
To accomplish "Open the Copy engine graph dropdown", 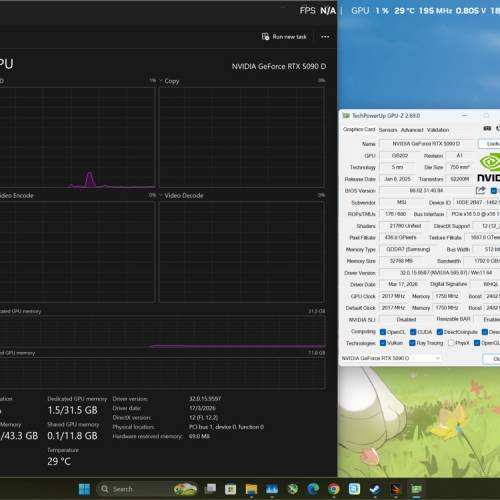I will [161, 81].
